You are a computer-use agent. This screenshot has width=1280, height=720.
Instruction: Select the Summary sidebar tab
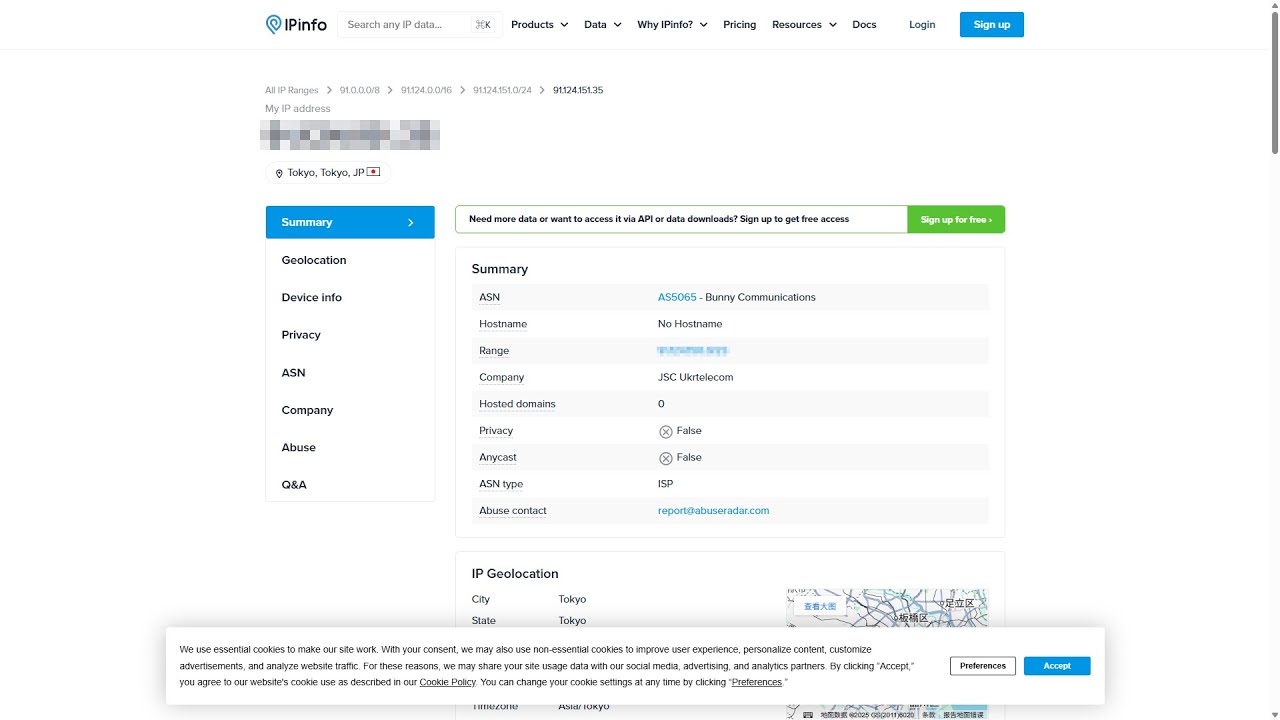coord(350,222)
